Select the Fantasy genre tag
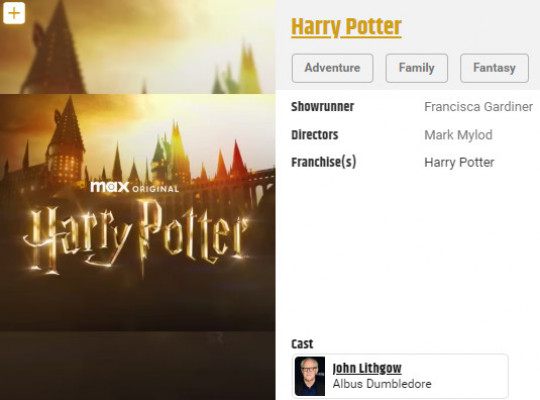The image size is (540, 400). point(494,68)
